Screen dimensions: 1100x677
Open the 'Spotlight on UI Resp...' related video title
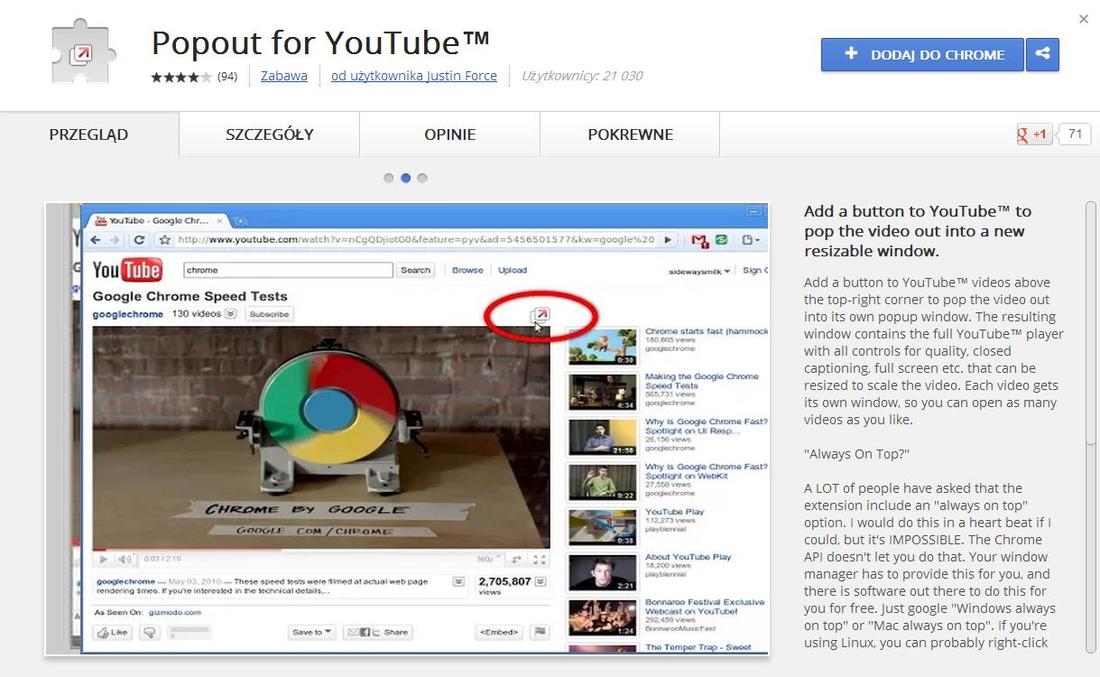coord(706,426)
